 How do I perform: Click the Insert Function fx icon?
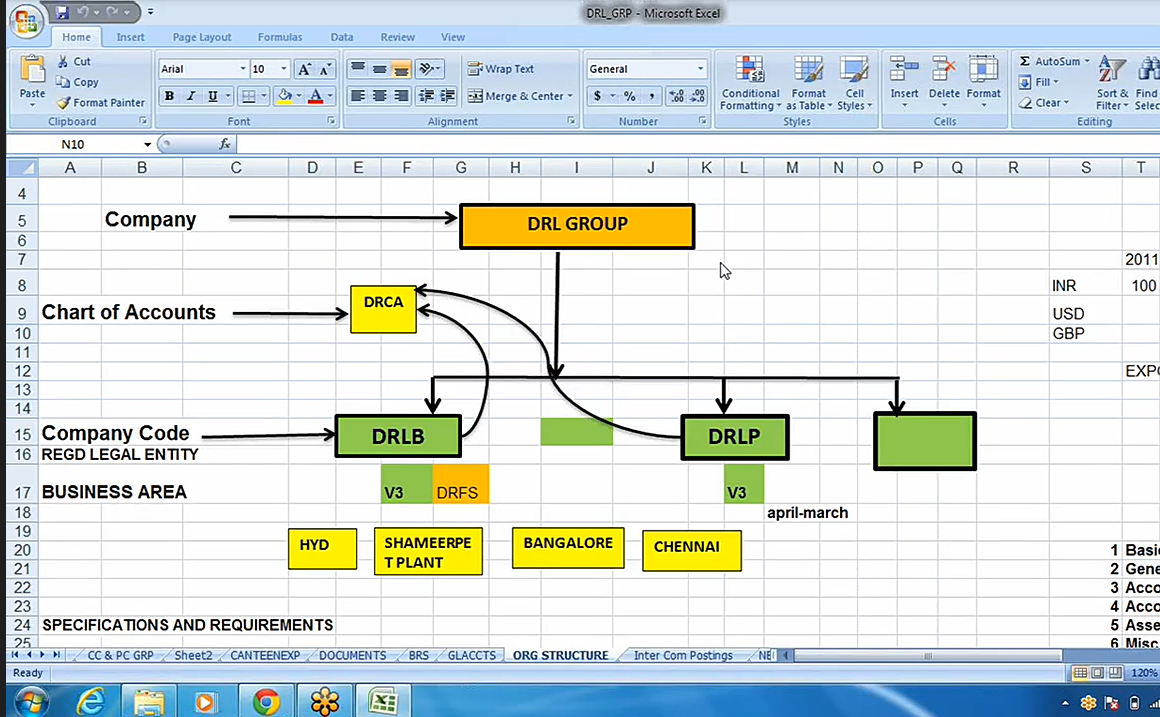[225, 144]
